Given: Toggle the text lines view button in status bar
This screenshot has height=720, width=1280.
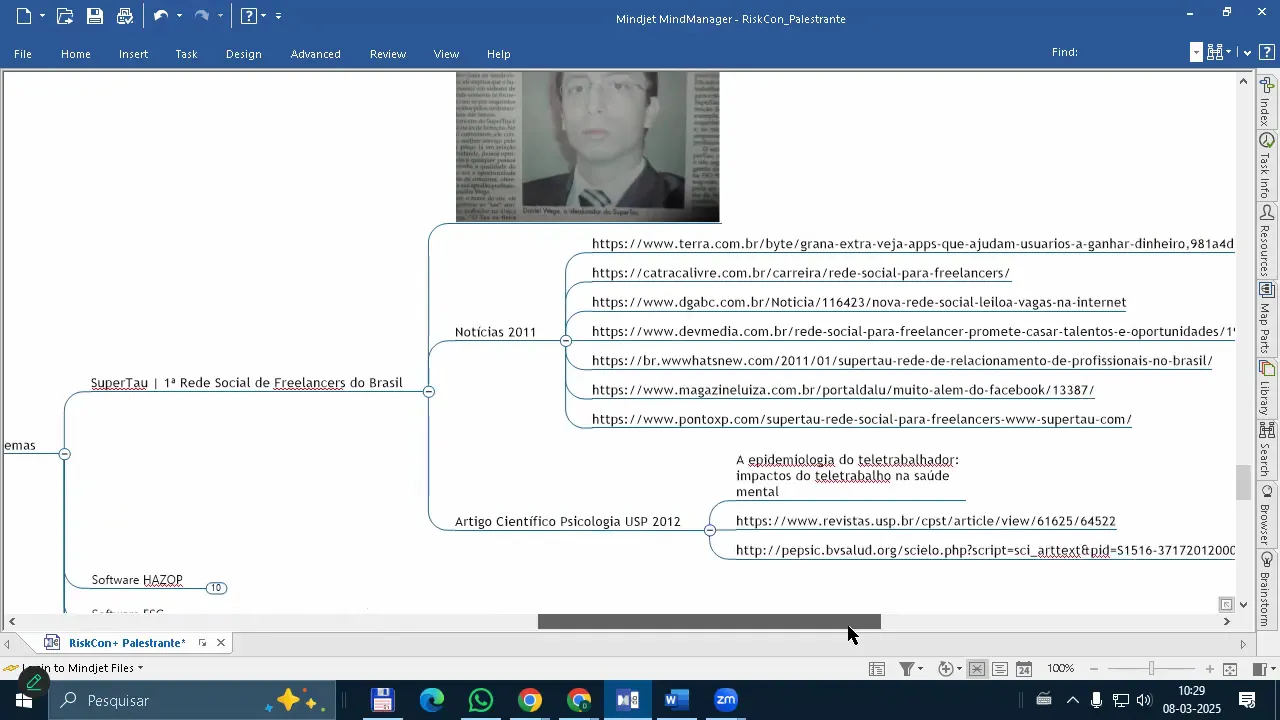Looking at the screenshot, I should click(1000, 669).
